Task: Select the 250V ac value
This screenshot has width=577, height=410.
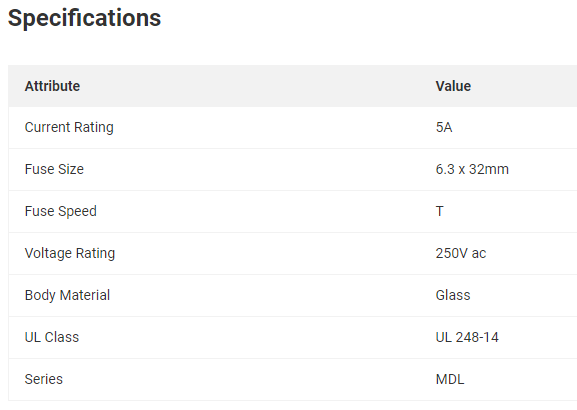Action: click(x=461, y=253)
